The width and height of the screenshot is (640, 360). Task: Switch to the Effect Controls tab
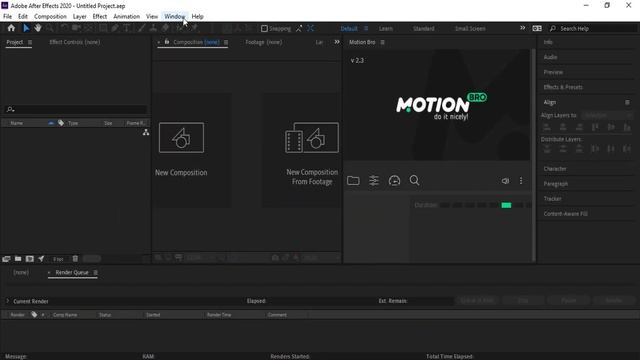75,42
